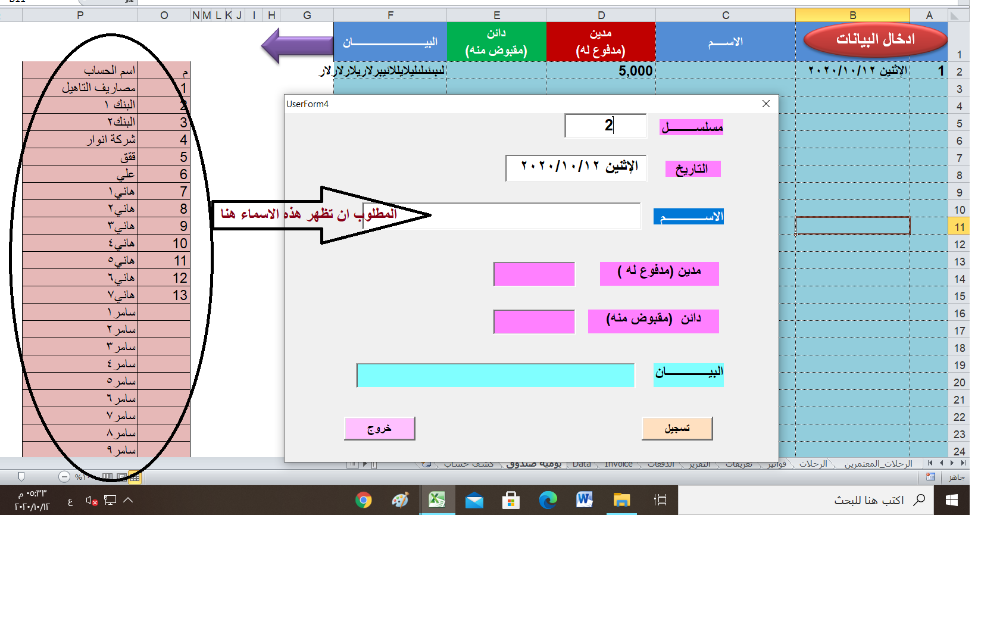Viewport: 1000px width, 625px height.
Task: Click the taskbar clock and date
Action: coord(32,501)
